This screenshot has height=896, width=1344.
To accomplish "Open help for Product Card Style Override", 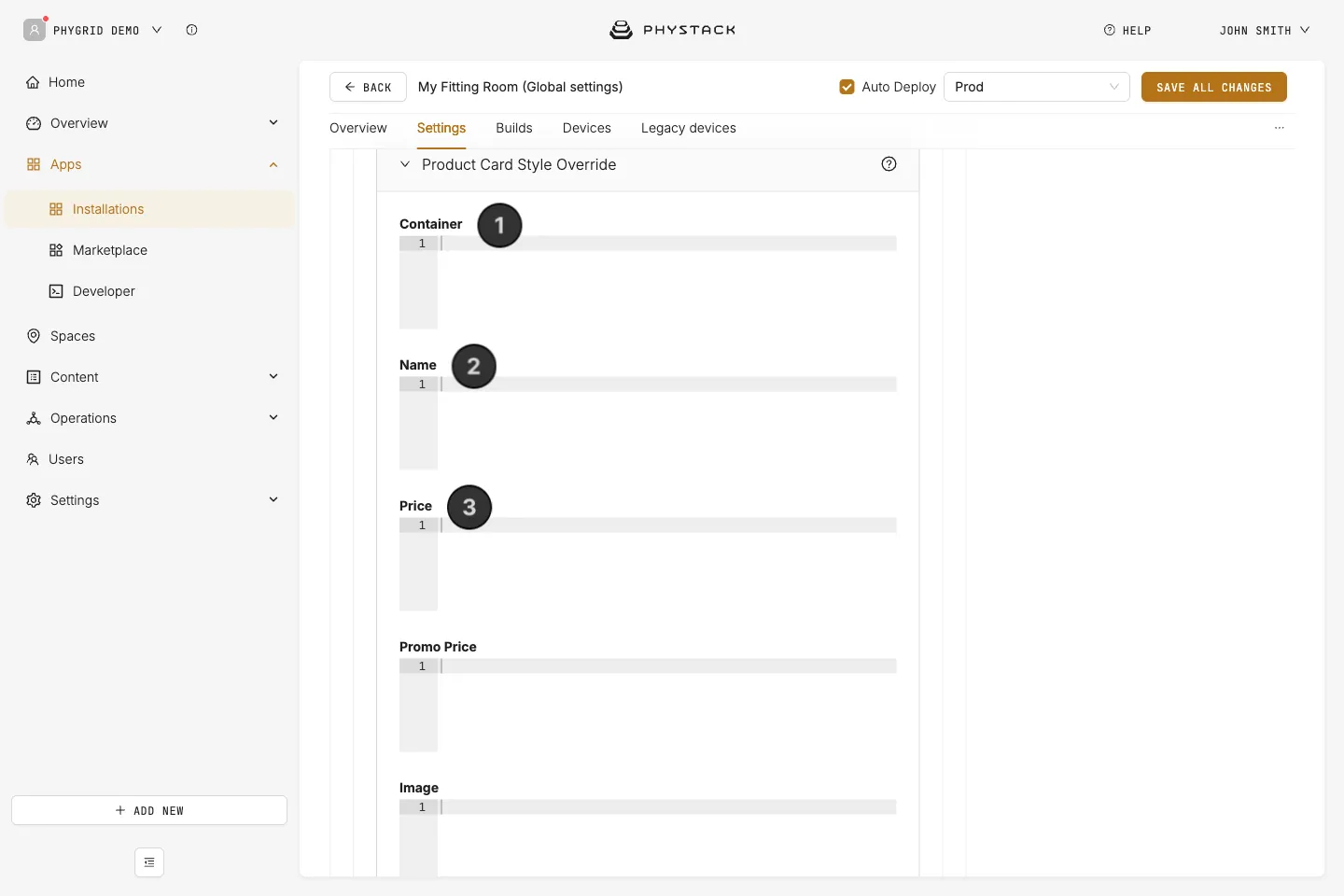I will 889,164.
